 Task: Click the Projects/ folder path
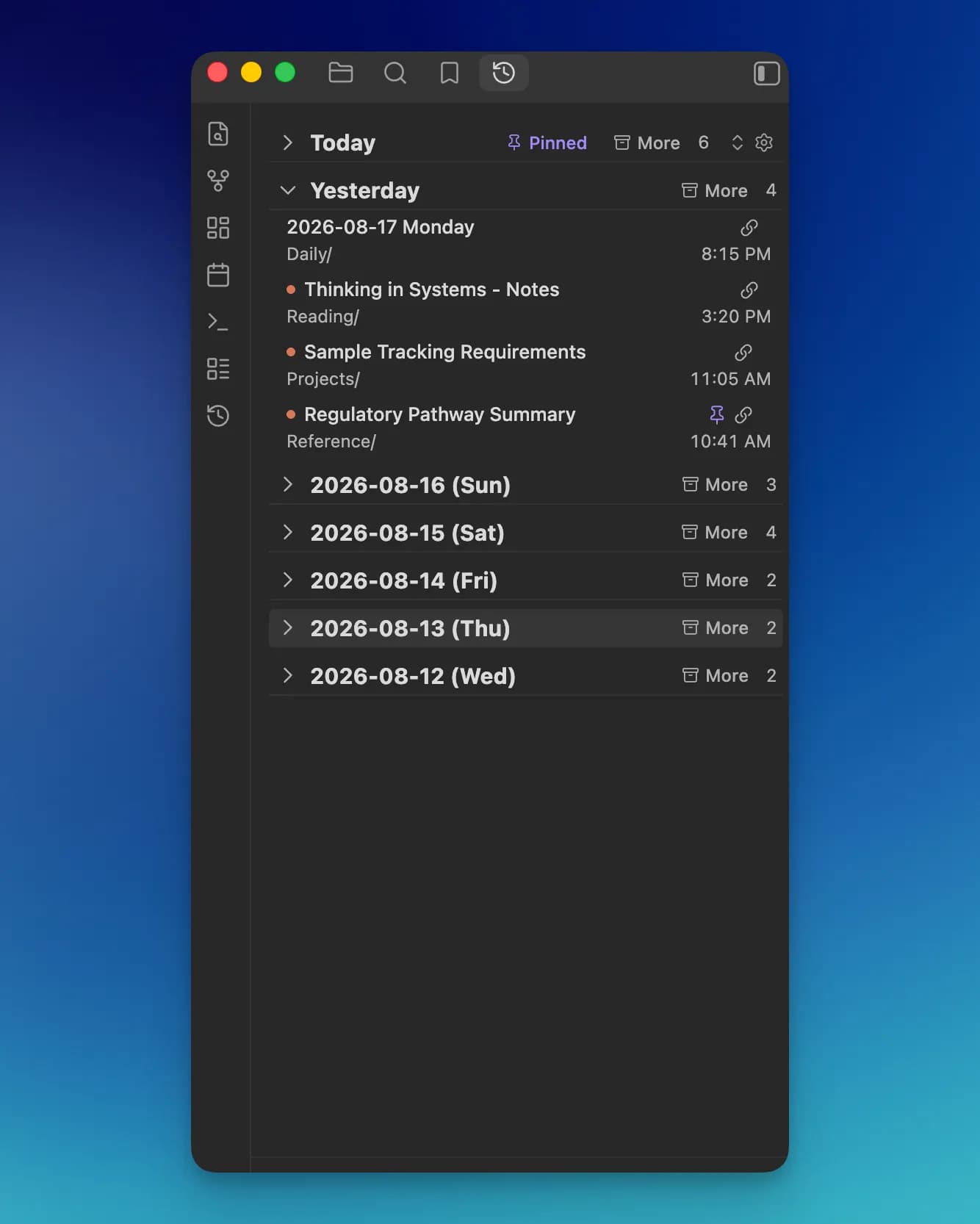[x=323, y=379]
